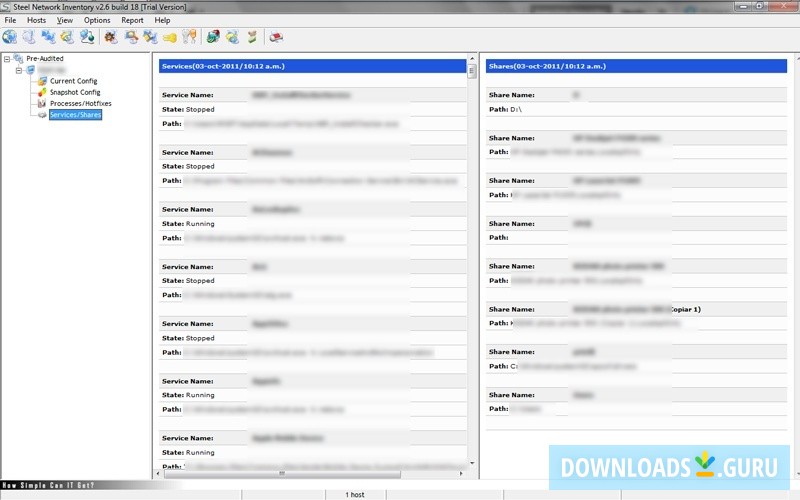Collapse the Pre-Audited tree node

pos(7,59)
